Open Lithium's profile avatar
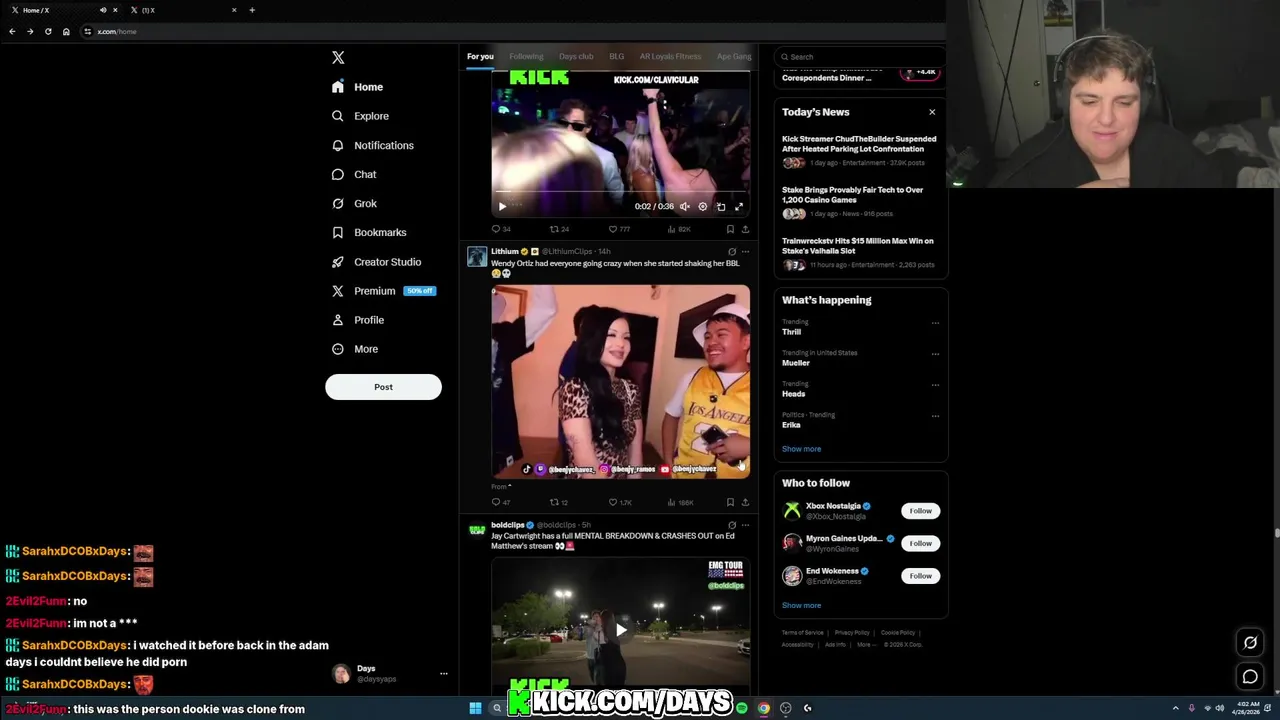The image size is (1280, 720). point(477,256)
